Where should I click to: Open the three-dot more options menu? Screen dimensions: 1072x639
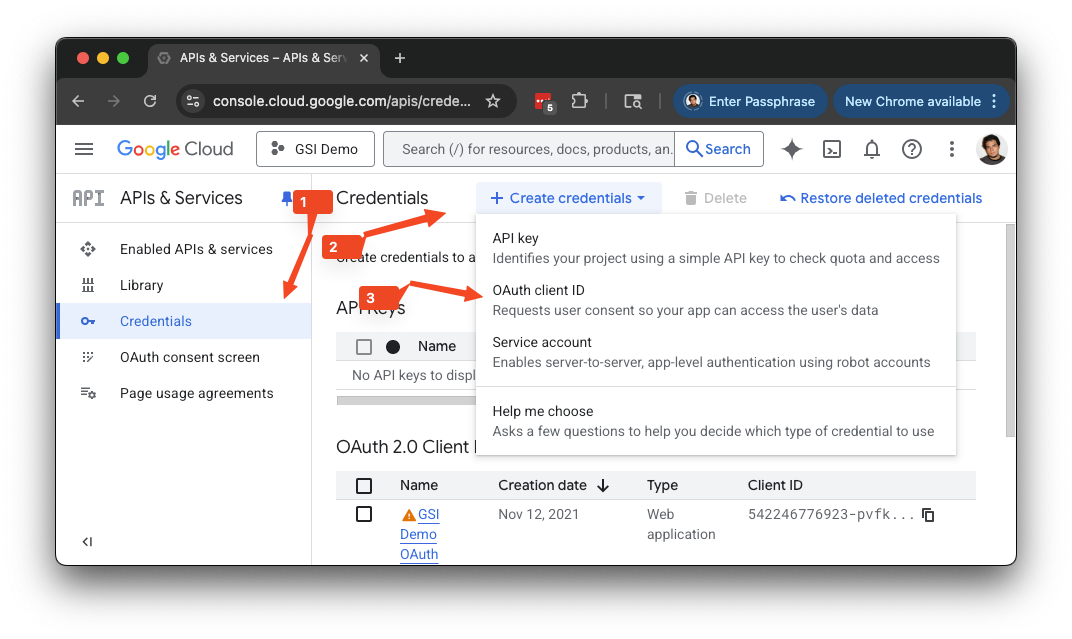[x=951, y=149]
